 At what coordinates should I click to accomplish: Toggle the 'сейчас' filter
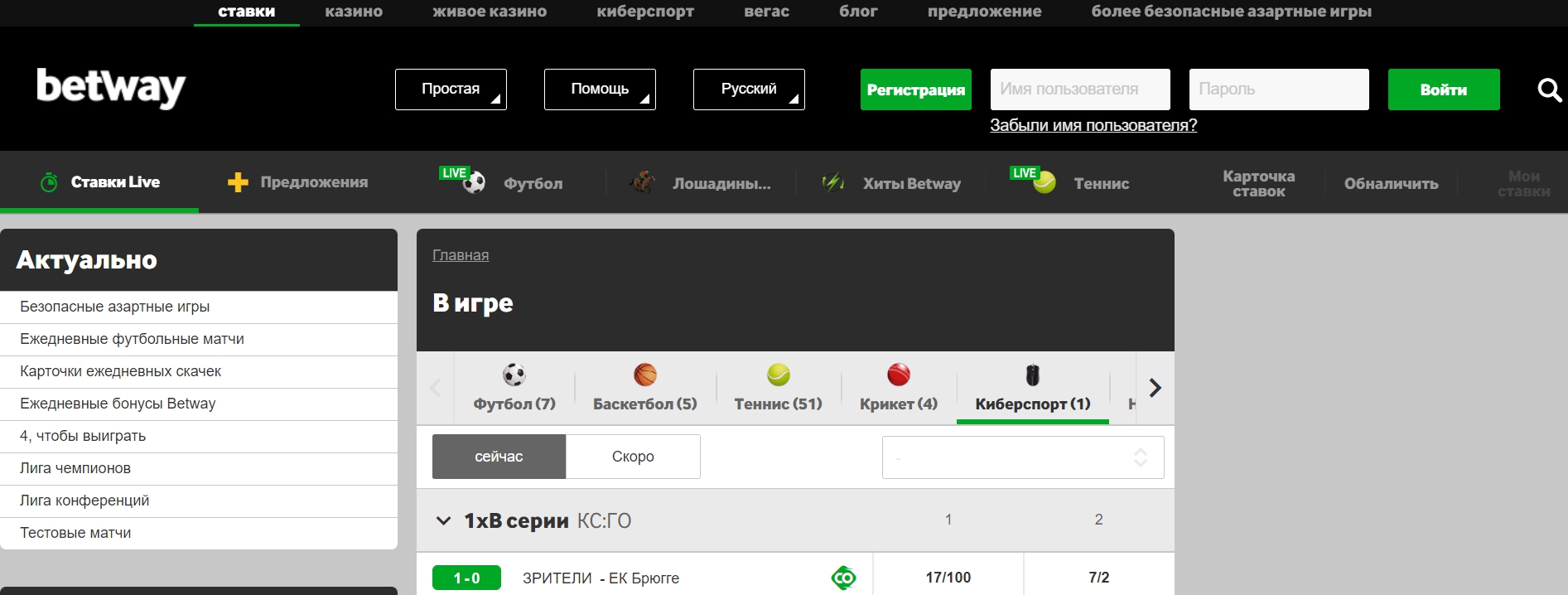[499, 457]
